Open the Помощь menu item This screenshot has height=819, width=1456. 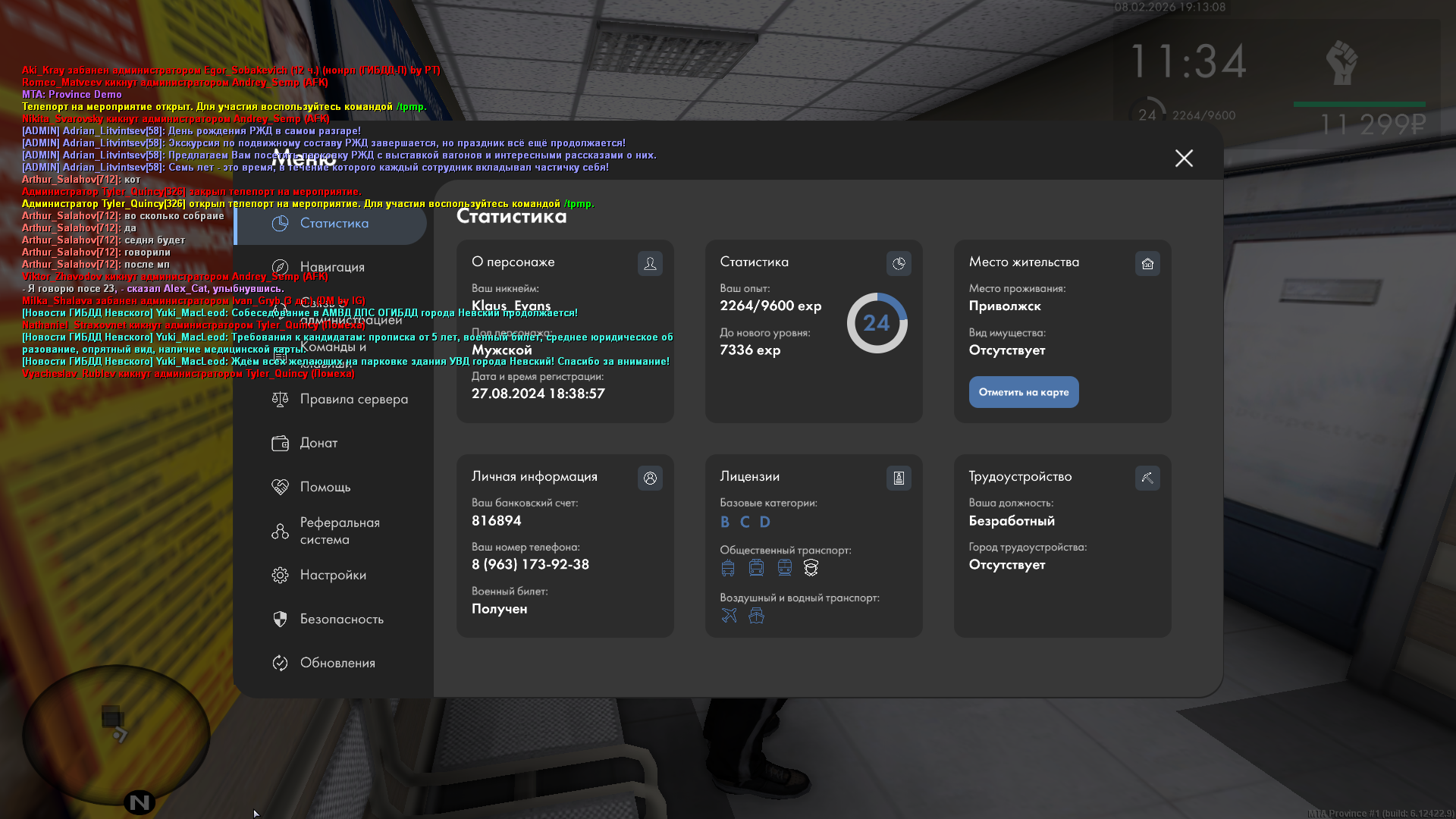pyautogui.click(x=325, y=487)
